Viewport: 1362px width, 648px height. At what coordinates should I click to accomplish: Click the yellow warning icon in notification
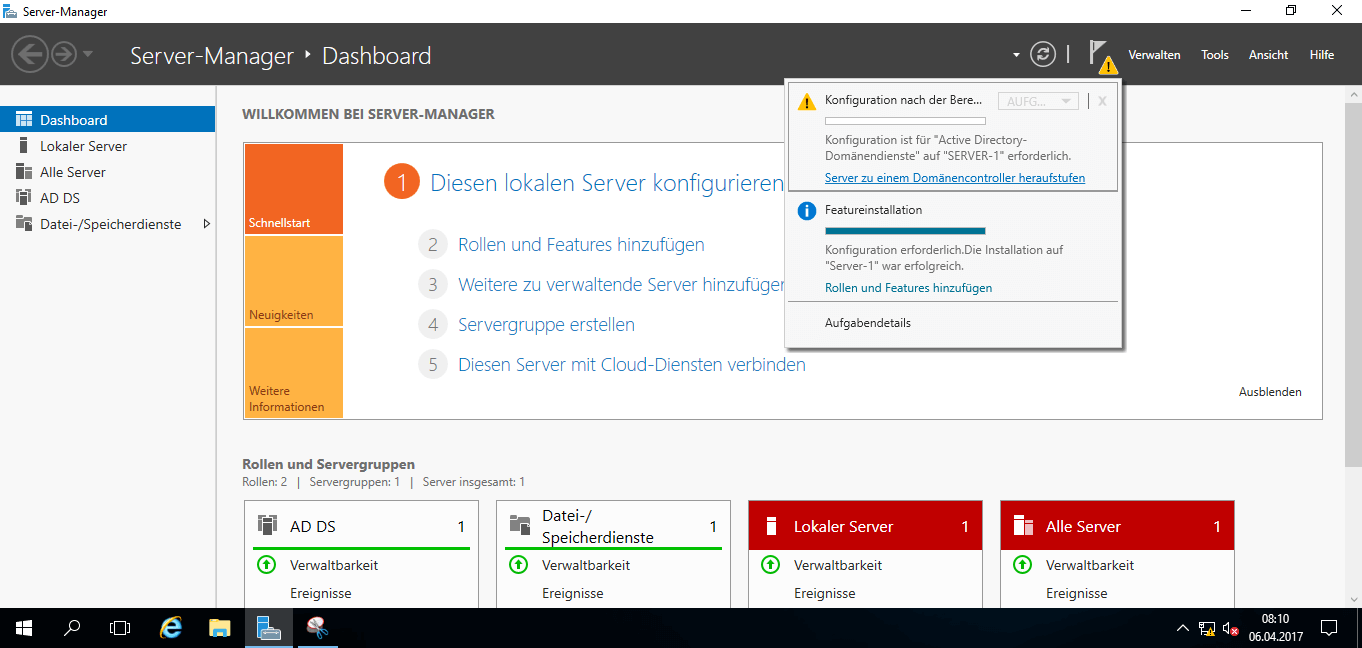click(807, 101)
